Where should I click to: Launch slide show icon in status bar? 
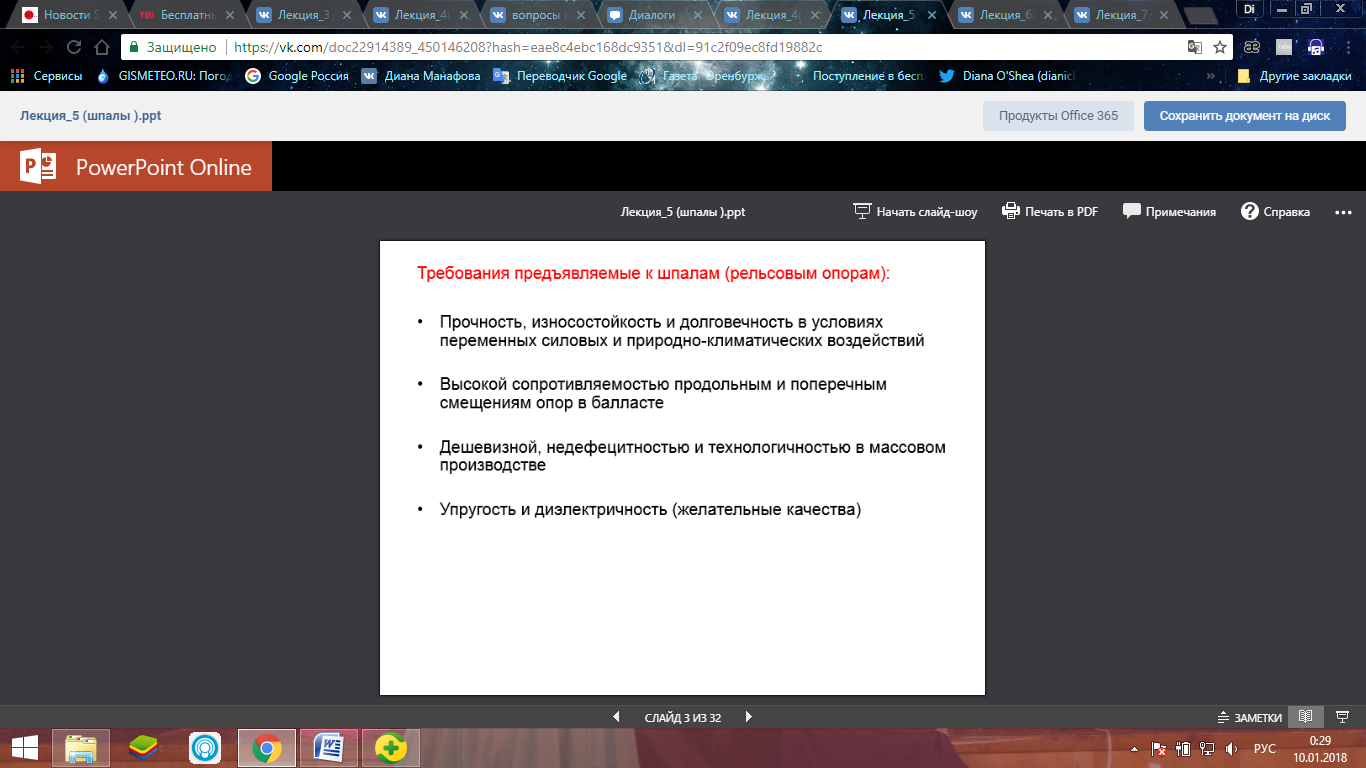point(1341,717)
